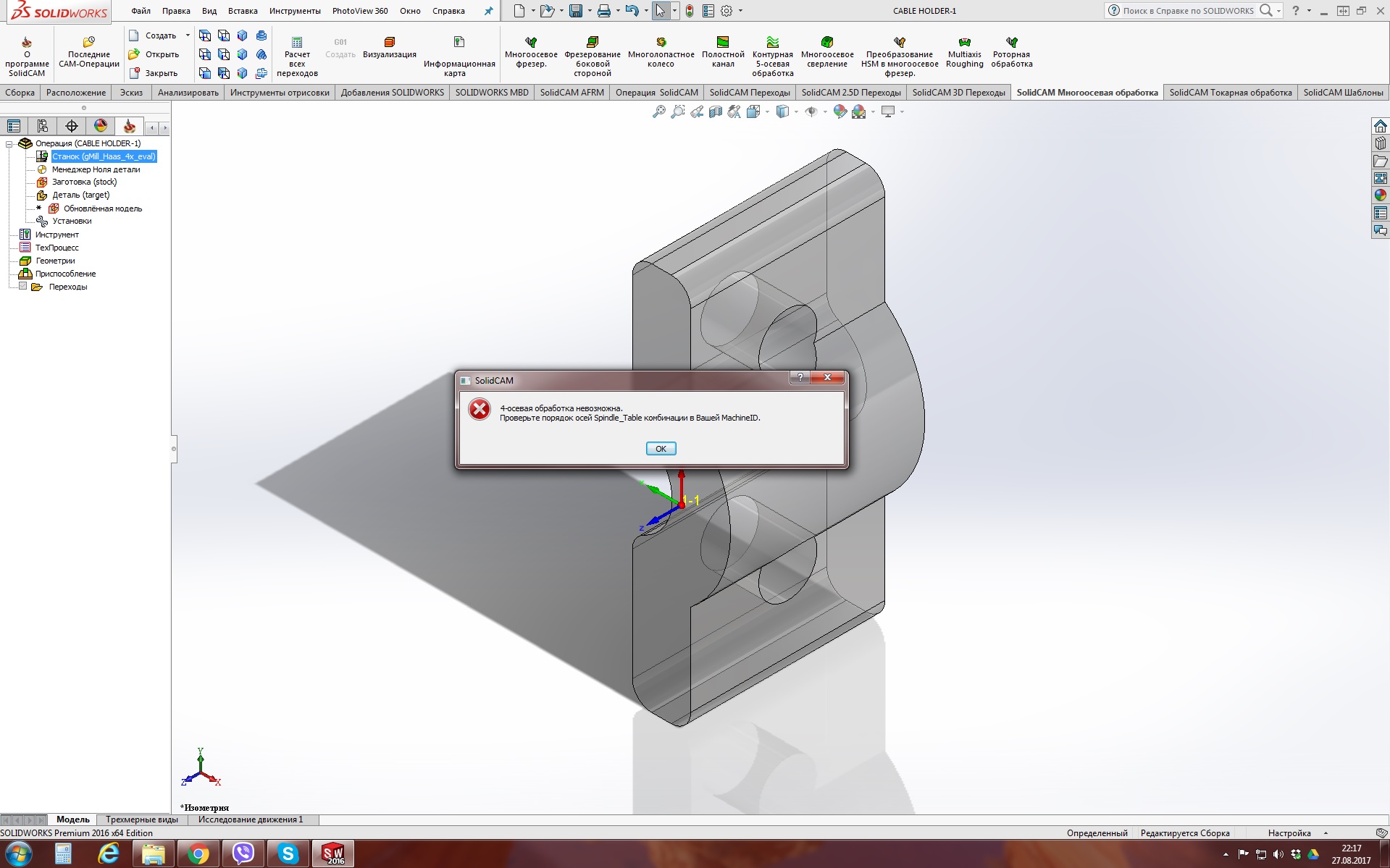Click the Edit Appearance icon in view toolbar

tap(840, 111)
